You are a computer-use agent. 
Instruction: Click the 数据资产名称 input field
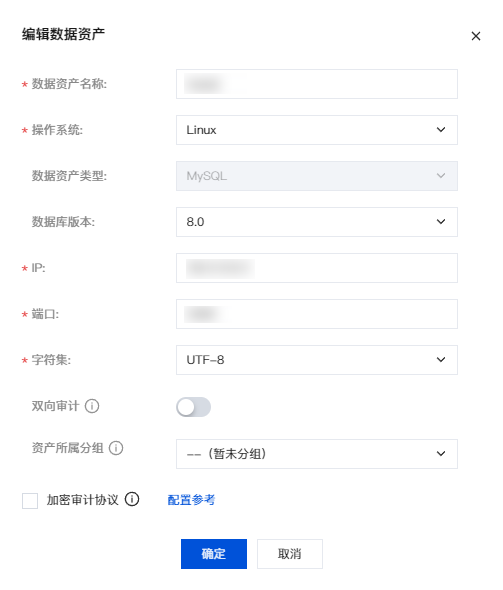[317, 84]
